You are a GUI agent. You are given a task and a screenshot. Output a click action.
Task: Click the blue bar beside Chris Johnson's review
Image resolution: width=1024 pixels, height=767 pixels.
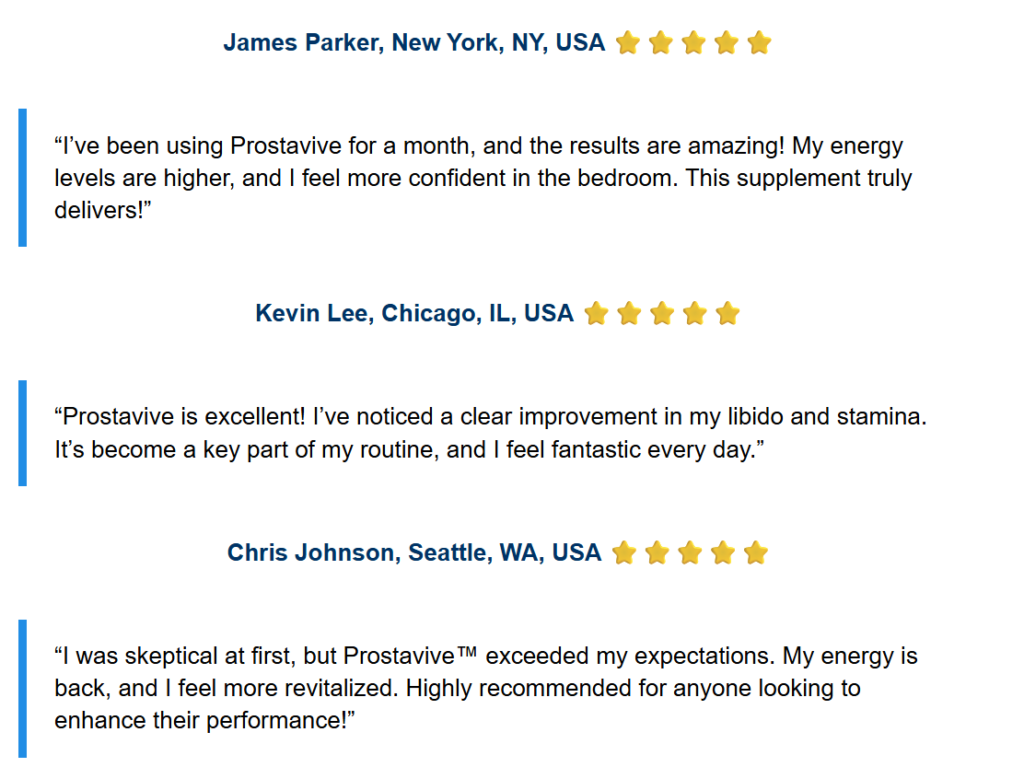tap(23, 689)
